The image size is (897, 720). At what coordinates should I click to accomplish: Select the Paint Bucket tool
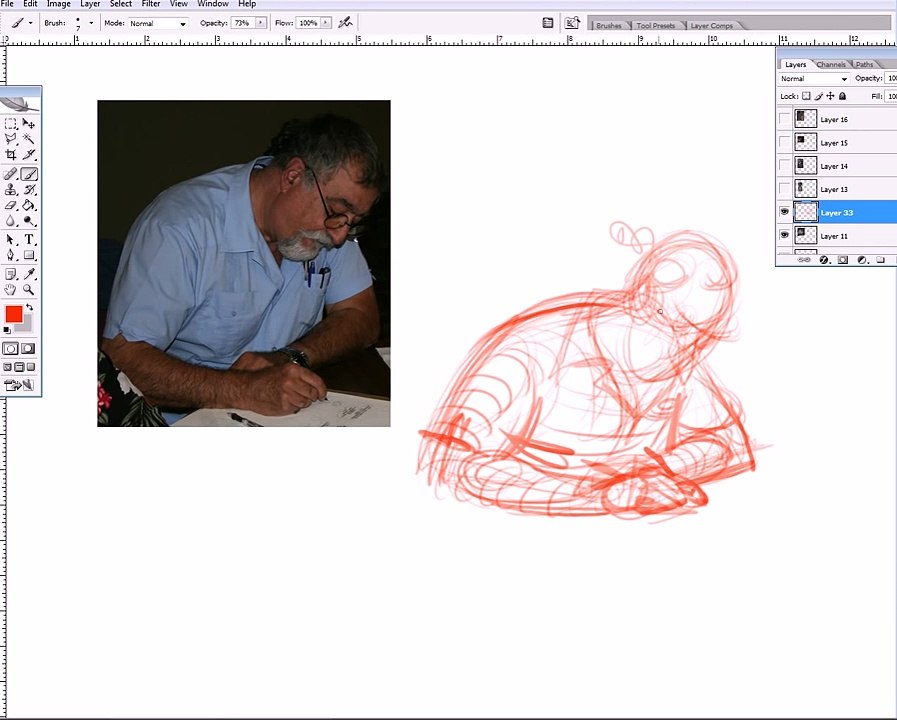tap(29, 205)
